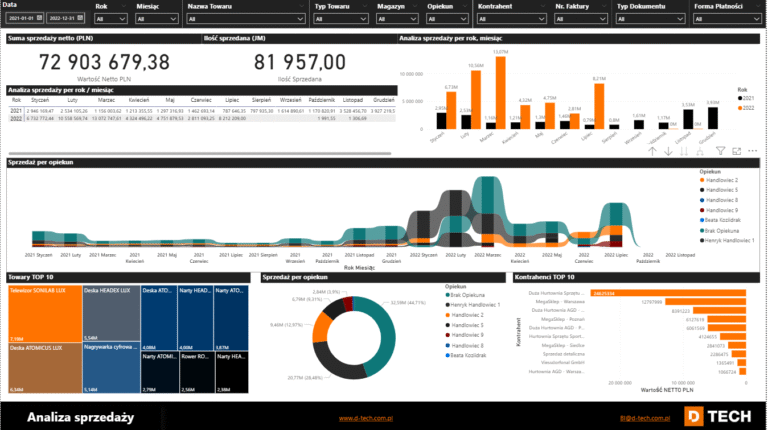The width and height of the screenshot is (768, 430).
Task: Enter focus mode on the chart
Action: pyautogui.click(x=736, y=151)
